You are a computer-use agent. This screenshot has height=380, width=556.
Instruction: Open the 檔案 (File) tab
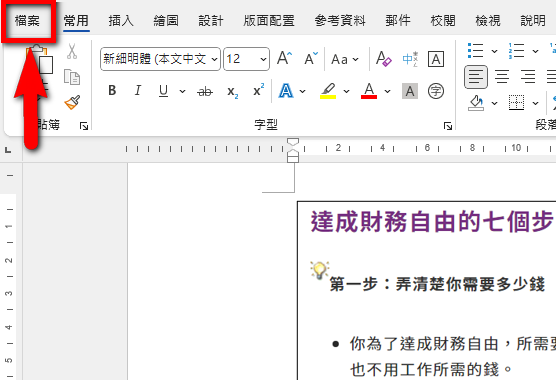pyautogui.click(x=27, y=21)
